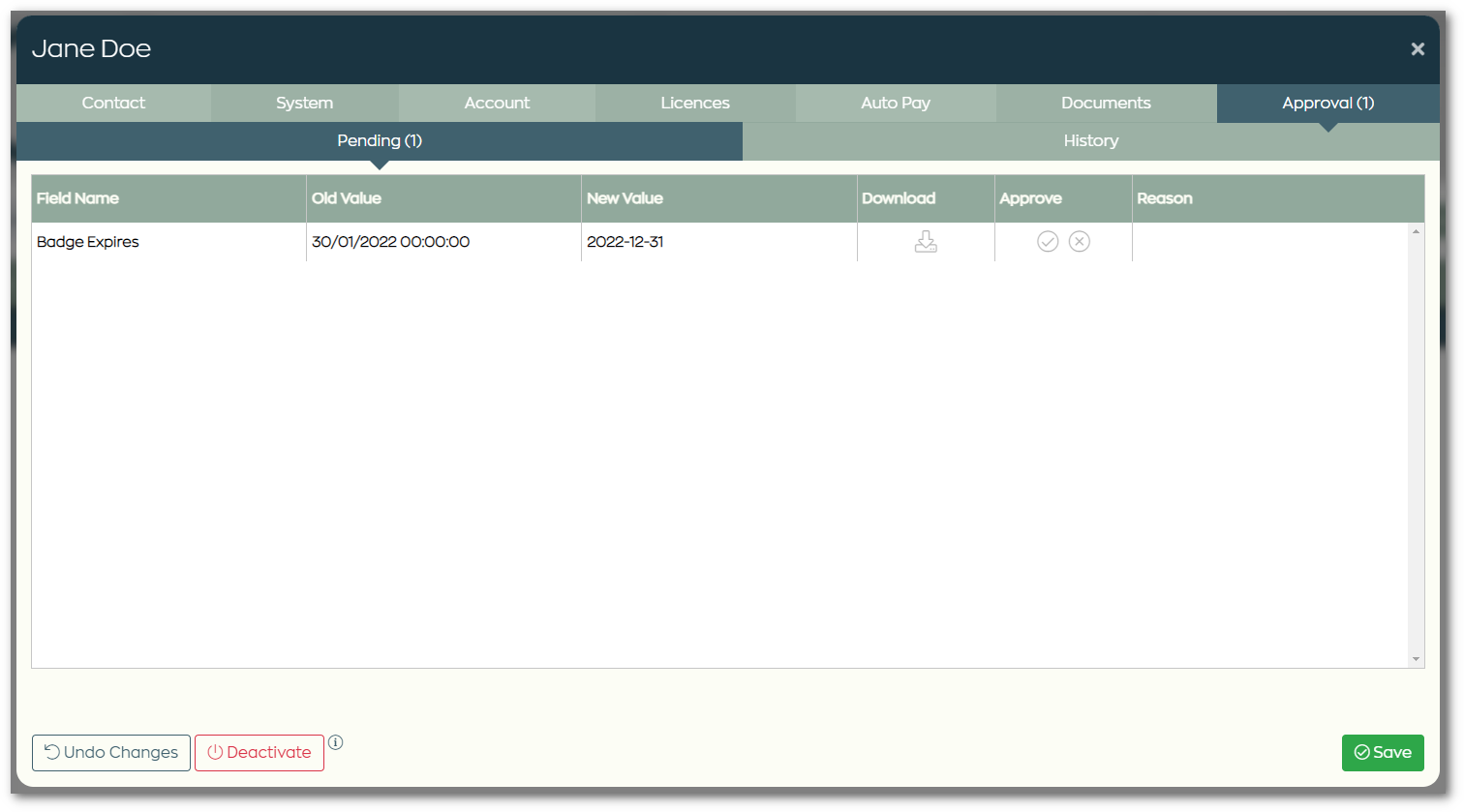Click the Undo Changes button
The height and width of the screenshot is (812, 1464).
pos(110,752)
